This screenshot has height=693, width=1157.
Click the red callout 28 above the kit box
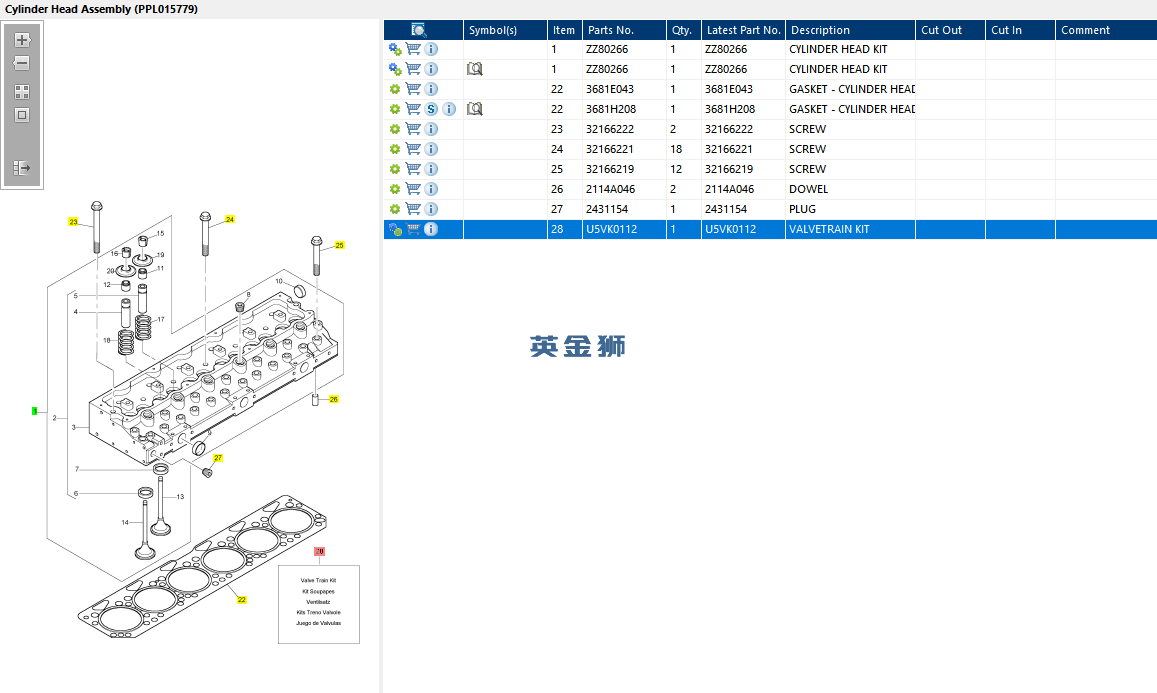click(320, 551)
